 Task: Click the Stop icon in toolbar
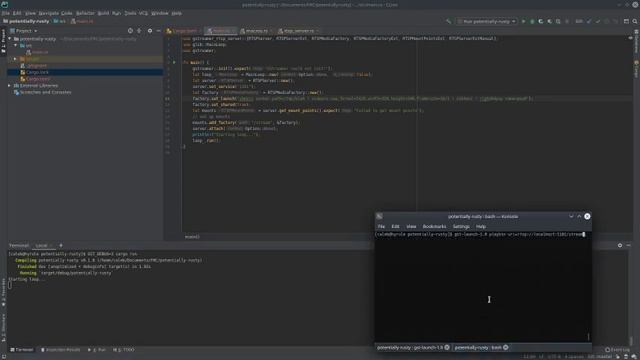567,21
